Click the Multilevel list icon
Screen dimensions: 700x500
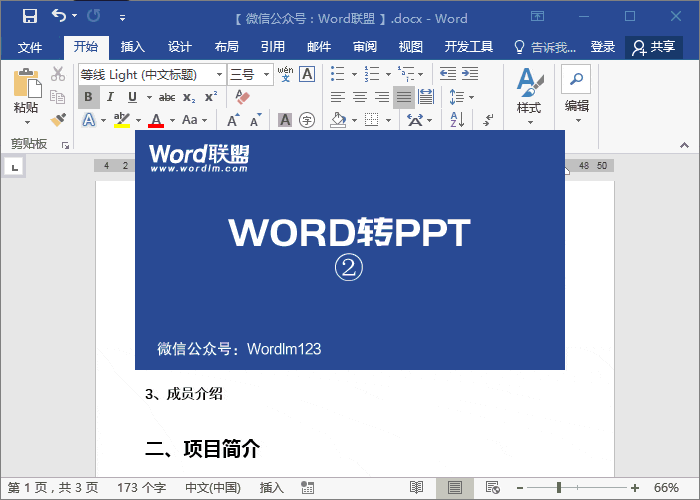point(406,74)
